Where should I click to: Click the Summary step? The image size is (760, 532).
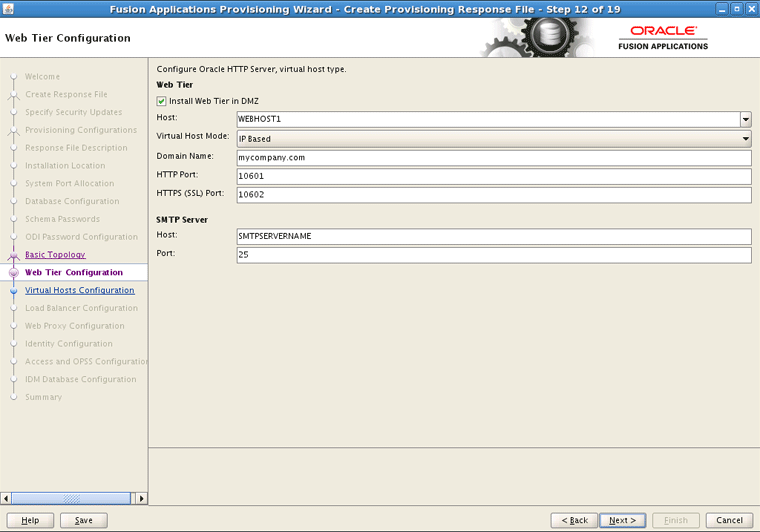44,397
